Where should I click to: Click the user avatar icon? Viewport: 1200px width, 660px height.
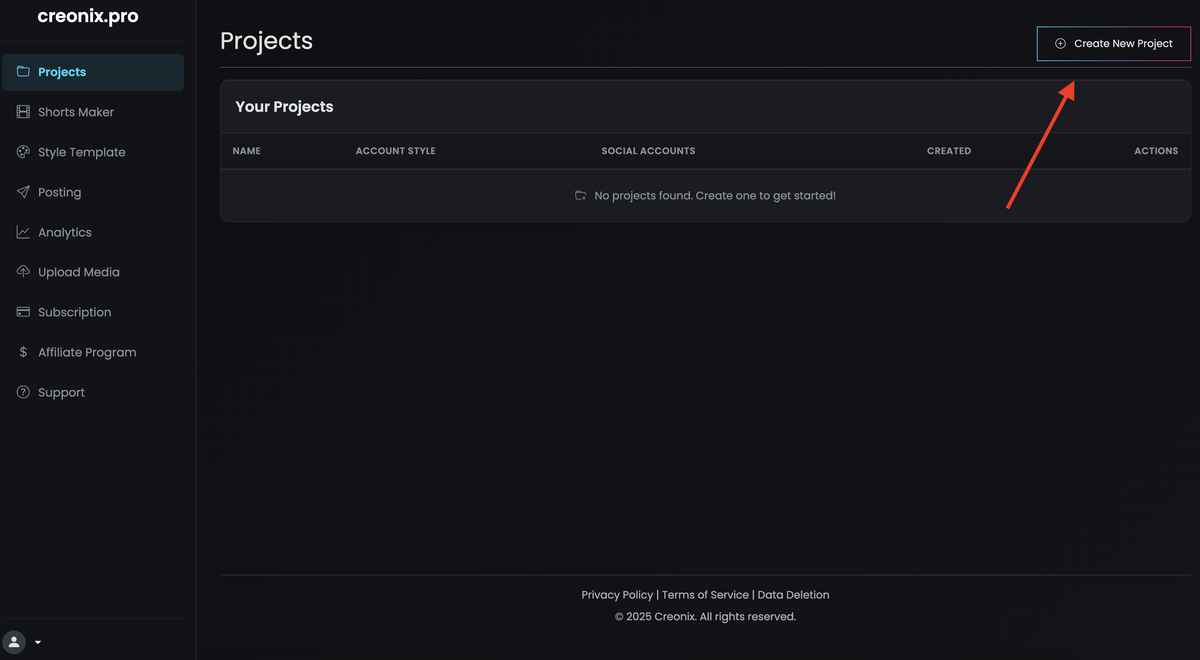click(x=14, y=642)
